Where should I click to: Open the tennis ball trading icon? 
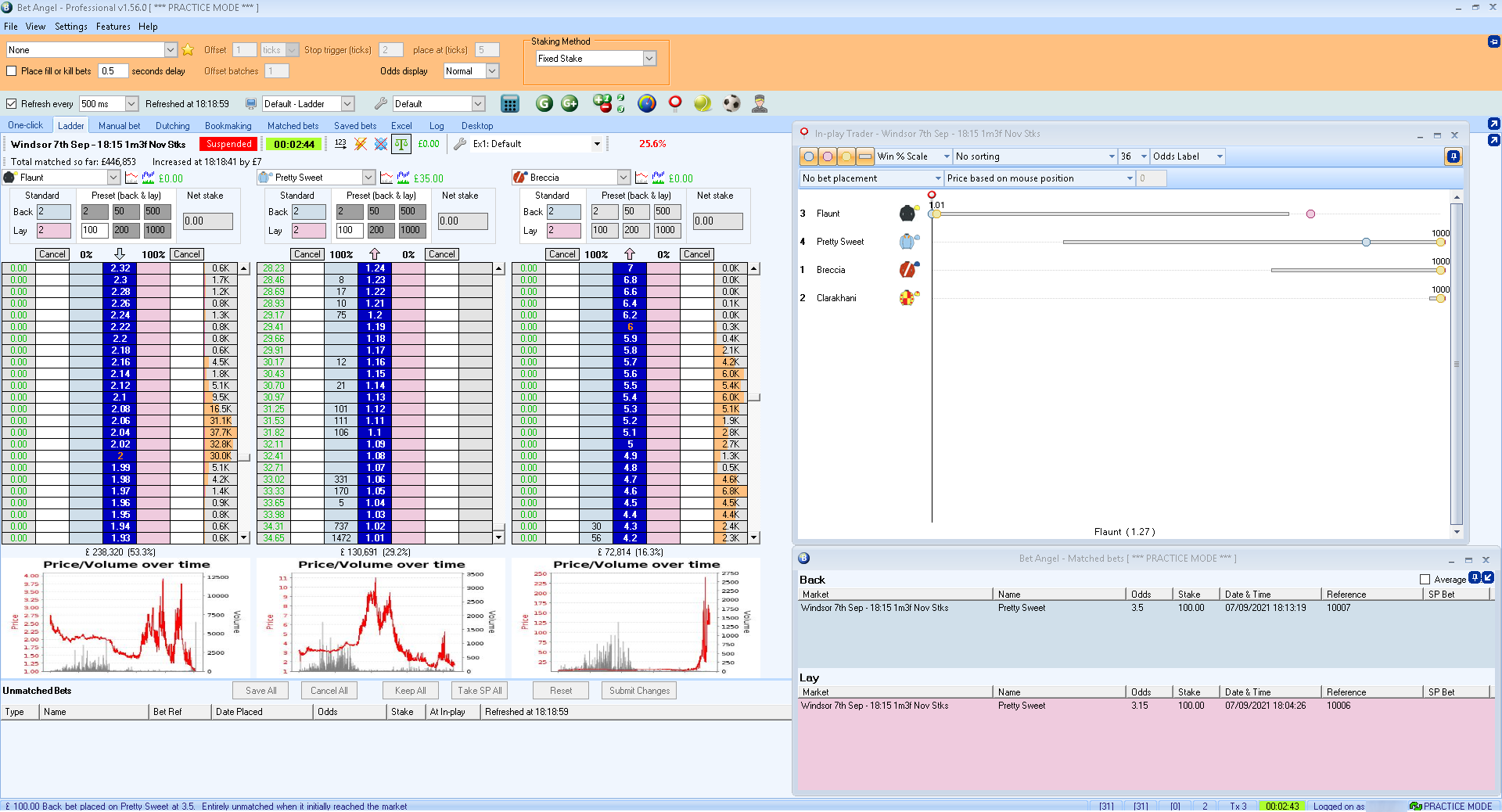pos(702,103)
